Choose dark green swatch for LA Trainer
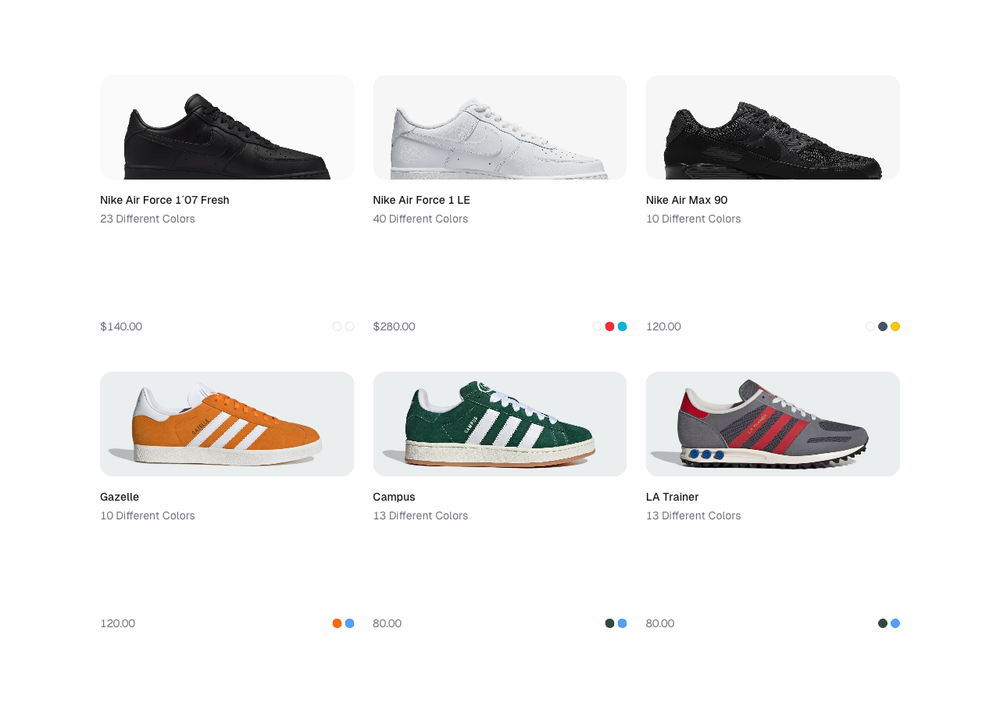Screen dimensions: 1000x706 pyautogui.click(x=883, y=624)
